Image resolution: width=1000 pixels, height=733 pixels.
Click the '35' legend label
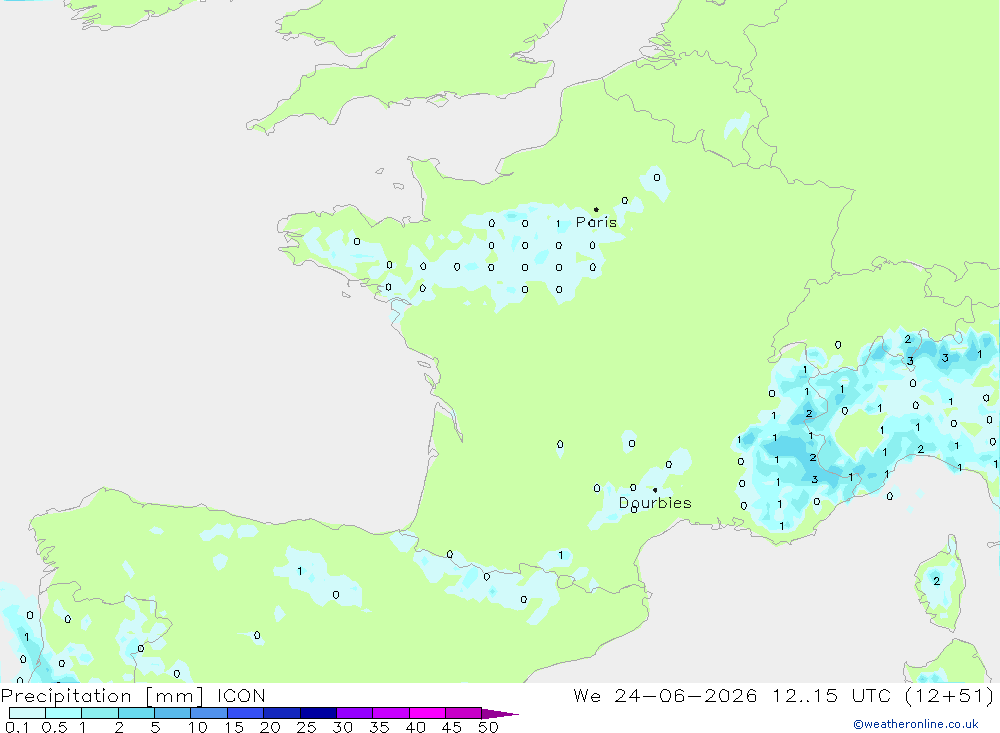click(x=379, y=727)
